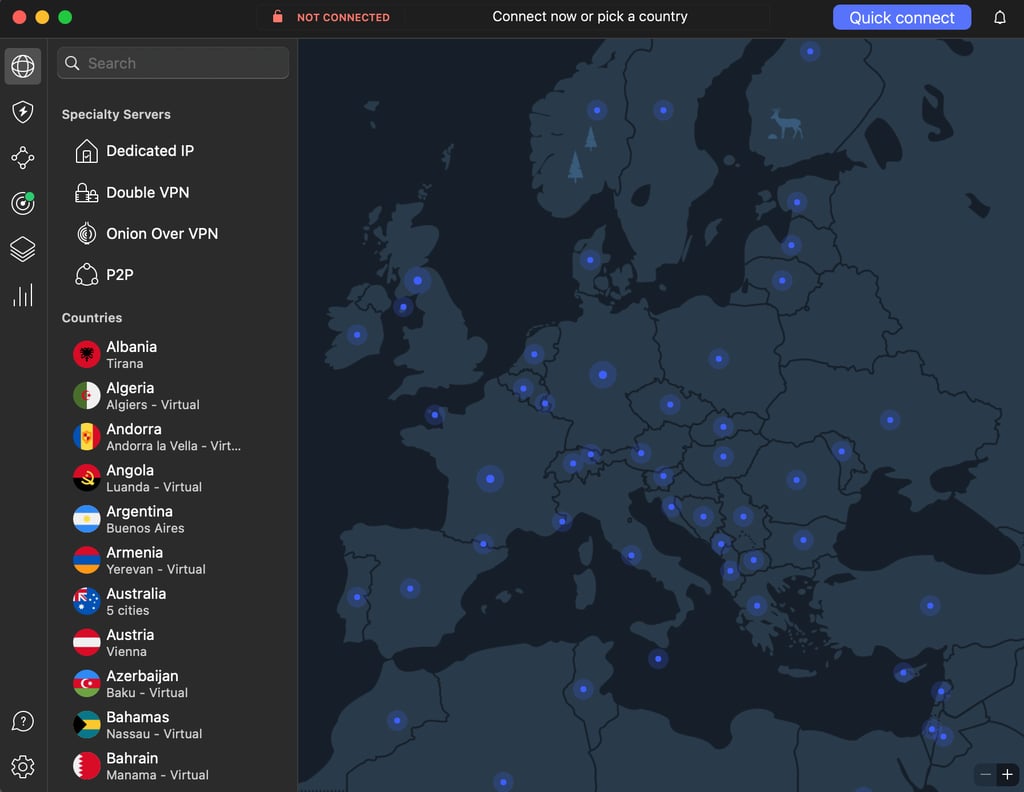
Task: Connect to Andorra la Vella server
Action: point(173,437)
